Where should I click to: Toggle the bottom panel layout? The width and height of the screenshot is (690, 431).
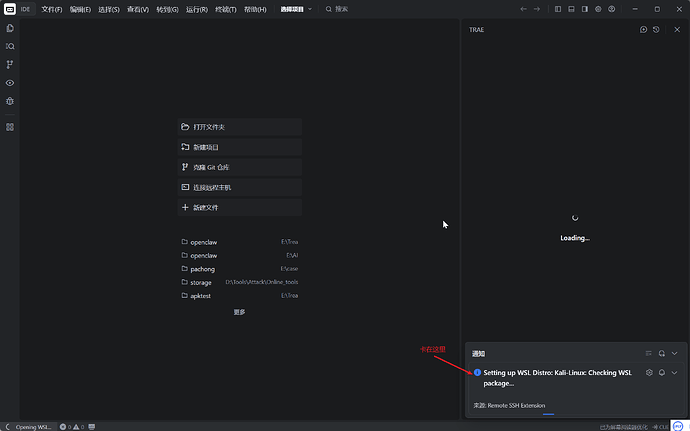(571, 9)
